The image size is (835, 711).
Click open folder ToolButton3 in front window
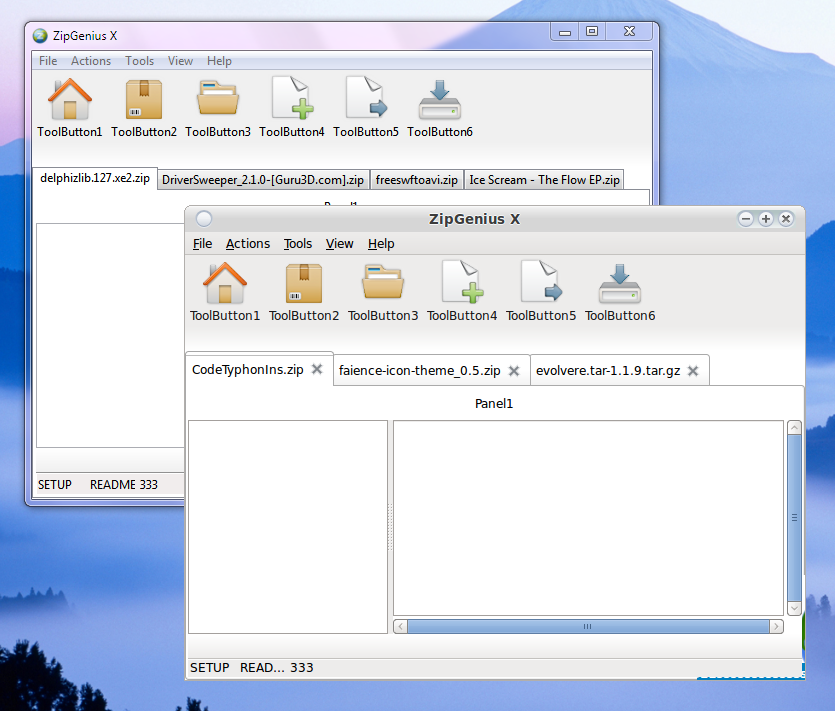[x=383, y=291]
